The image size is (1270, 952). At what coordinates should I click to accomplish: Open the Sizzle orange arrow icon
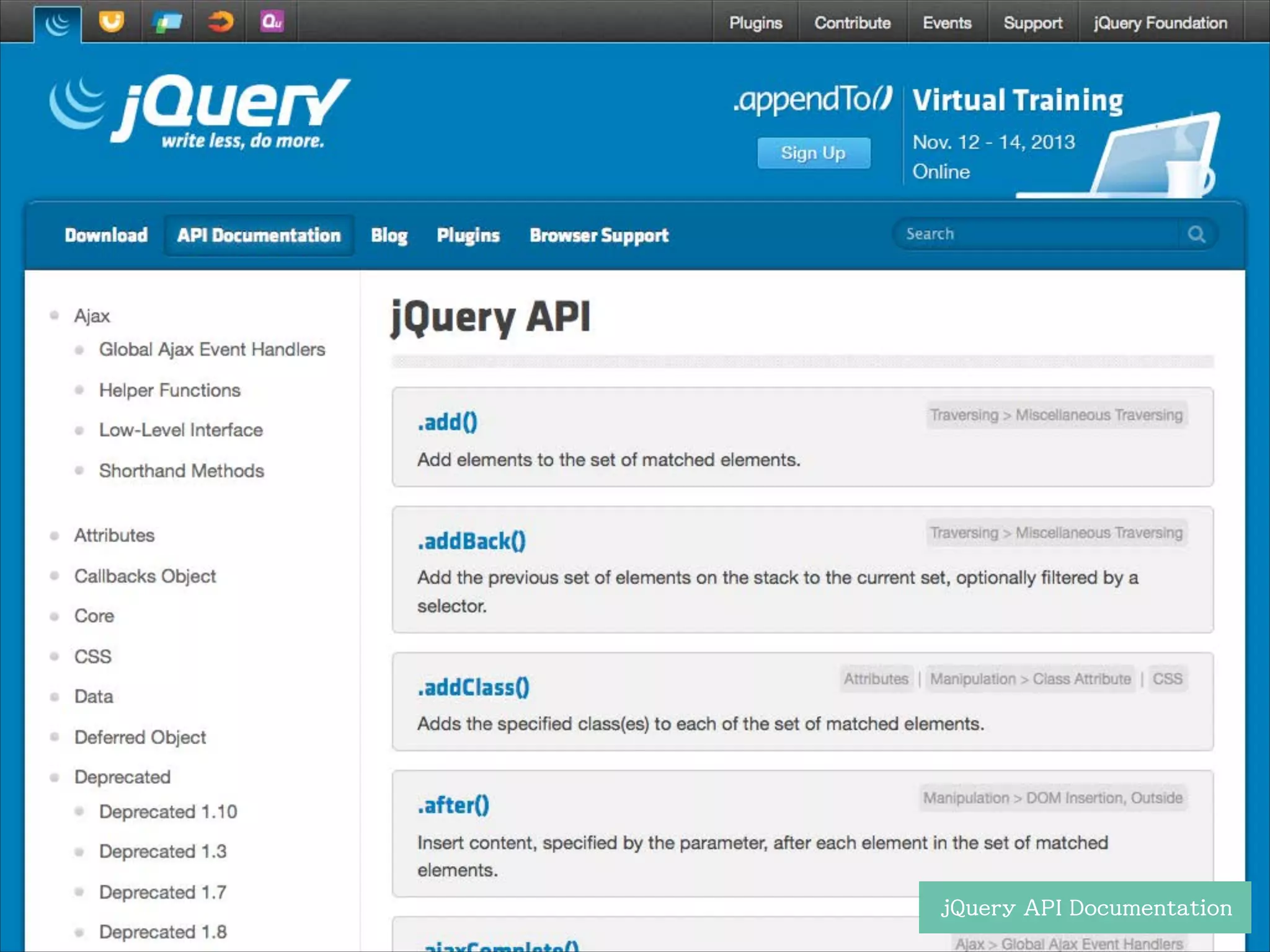click(220, 22)
